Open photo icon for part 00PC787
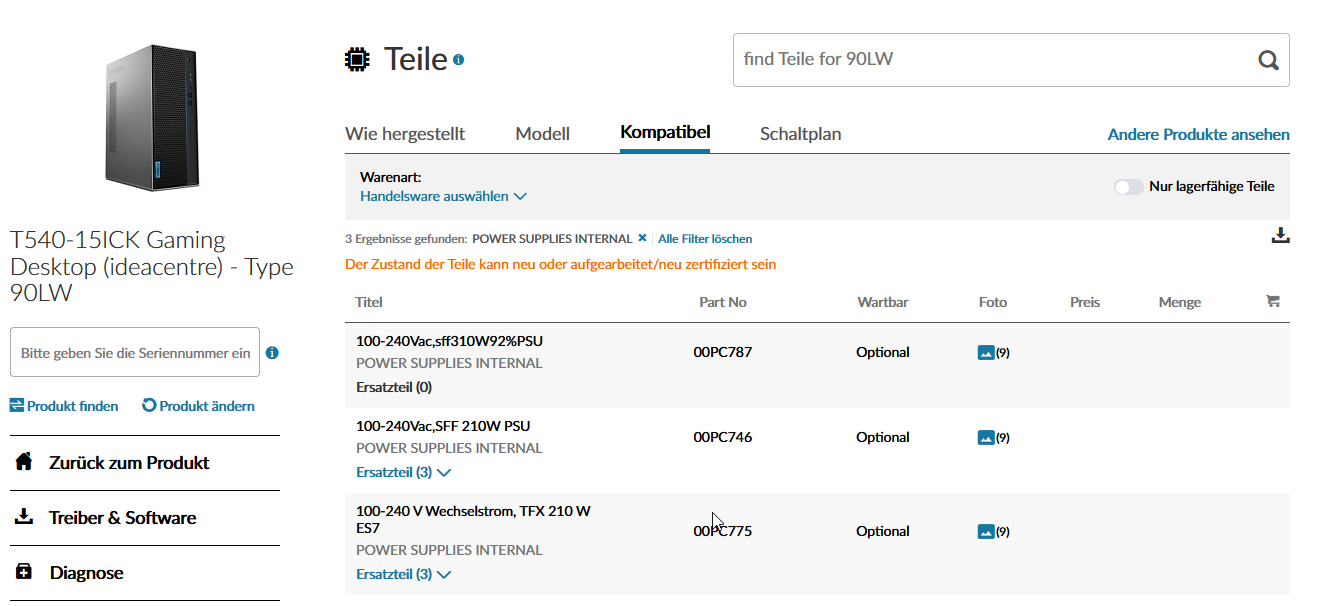Screen dimensions: 1335x606 pyautogui.click(x=986, y=352)
